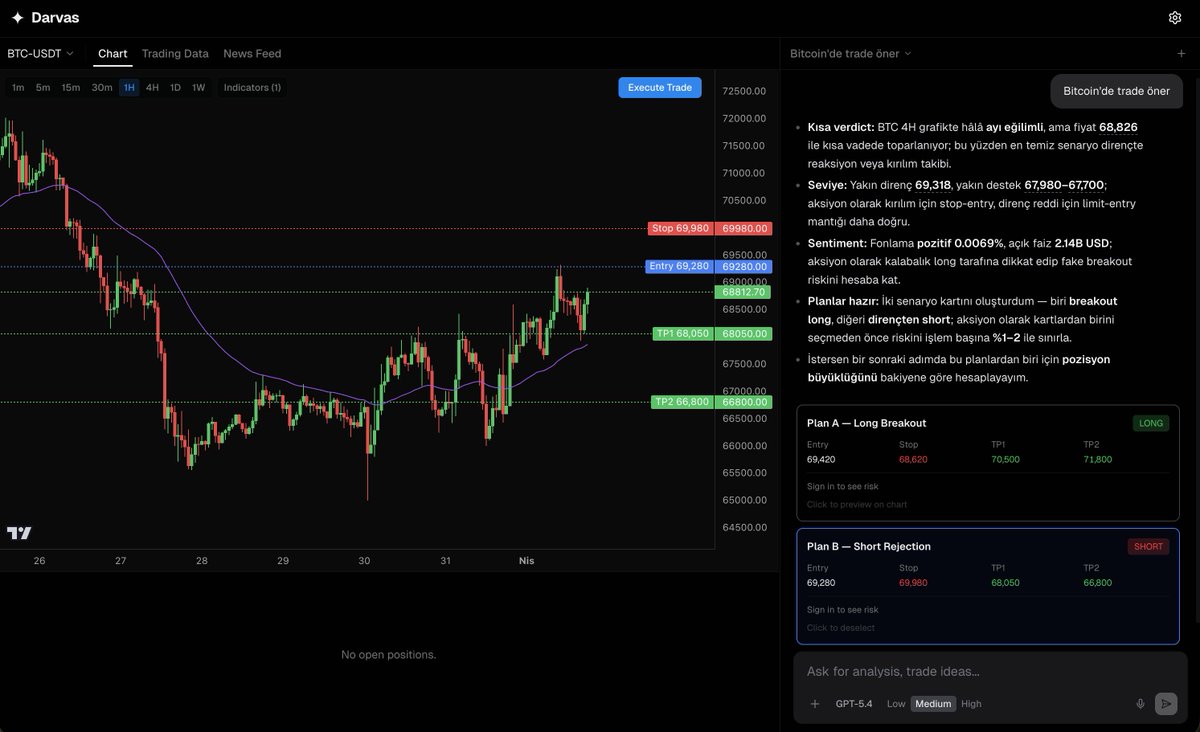Select the 15m timeframe
Screen dimensions: 1200x732
(71, 87)
